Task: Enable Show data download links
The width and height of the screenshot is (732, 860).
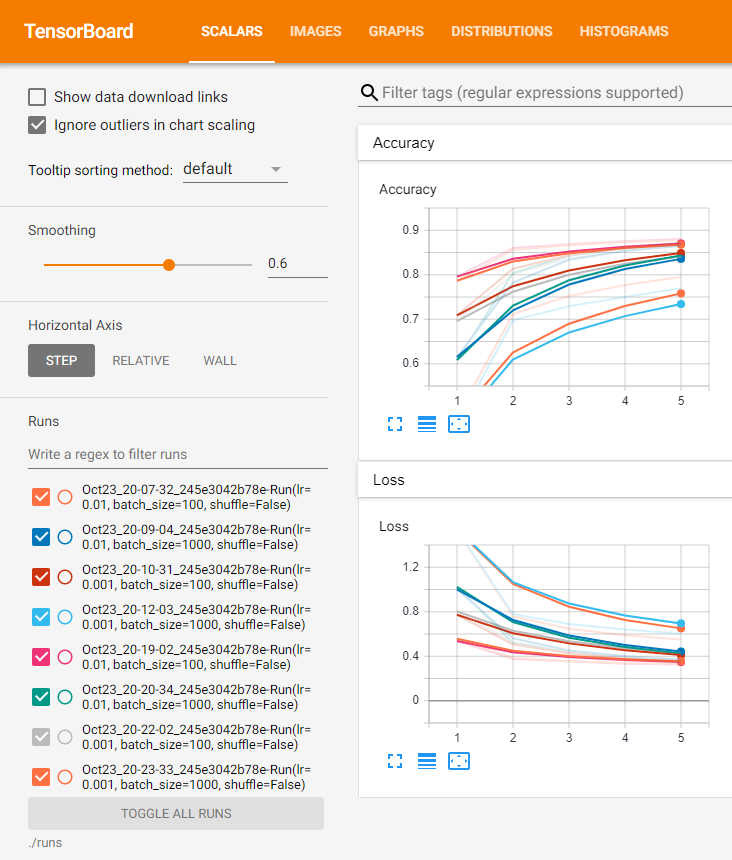Action: 38,97
